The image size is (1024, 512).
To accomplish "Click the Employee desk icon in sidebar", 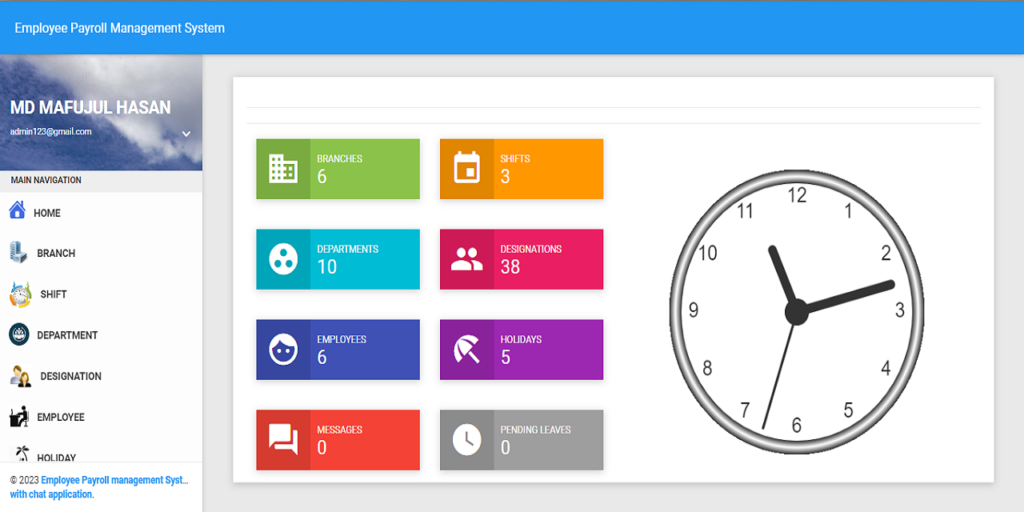I will point(19,417).
